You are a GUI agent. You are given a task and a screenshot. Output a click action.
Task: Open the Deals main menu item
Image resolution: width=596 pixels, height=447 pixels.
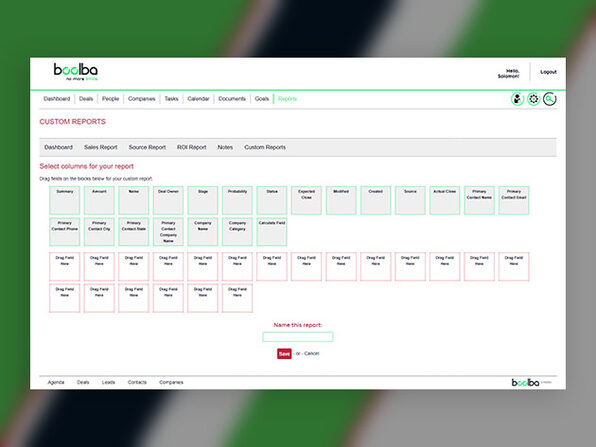coord(86,99)
